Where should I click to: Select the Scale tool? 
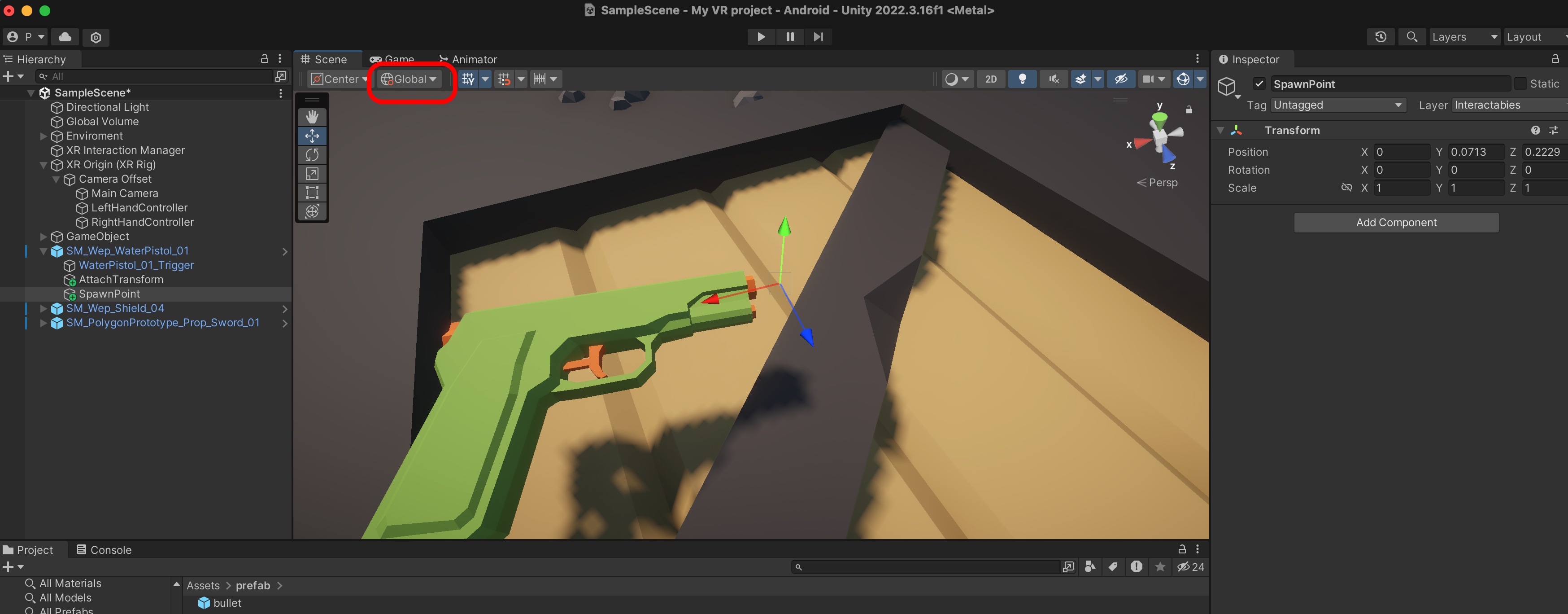point(312,174)
